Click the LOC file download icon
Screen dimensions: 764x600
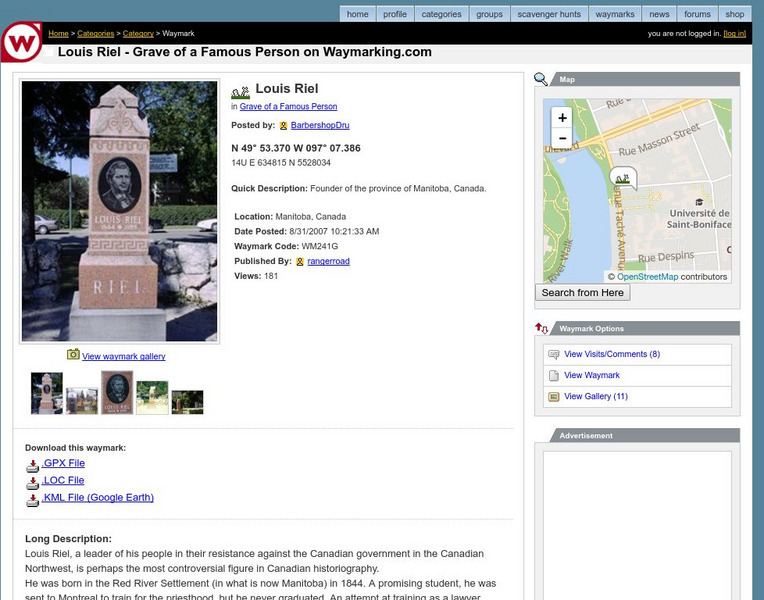pos(32,483)
